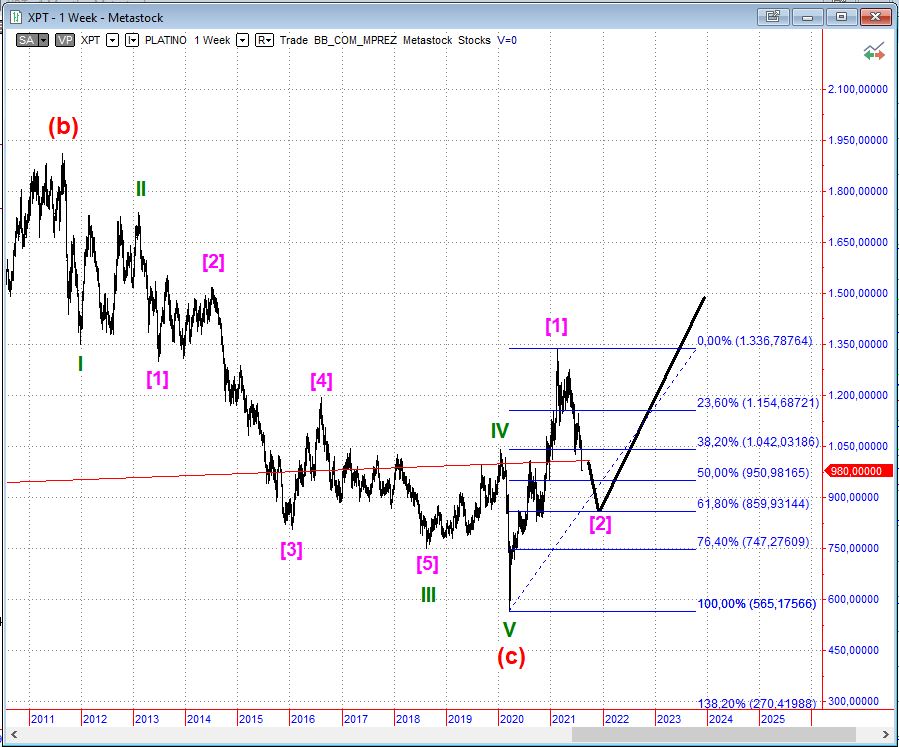
Task: Click the 2025 year label on time axis
Action: tap(772, 719)
